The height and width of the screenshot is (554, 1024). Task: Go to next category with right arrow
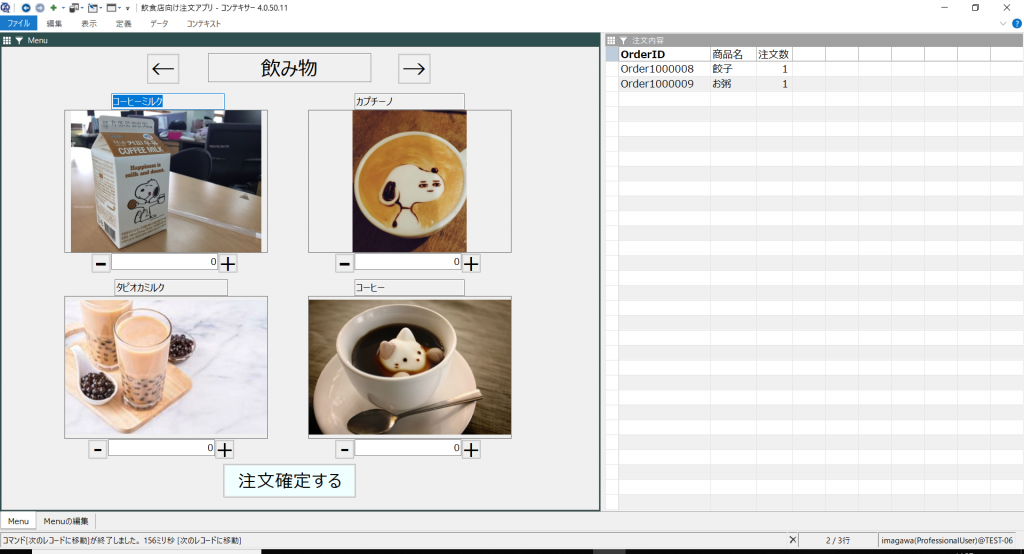(x=414, y=69)
